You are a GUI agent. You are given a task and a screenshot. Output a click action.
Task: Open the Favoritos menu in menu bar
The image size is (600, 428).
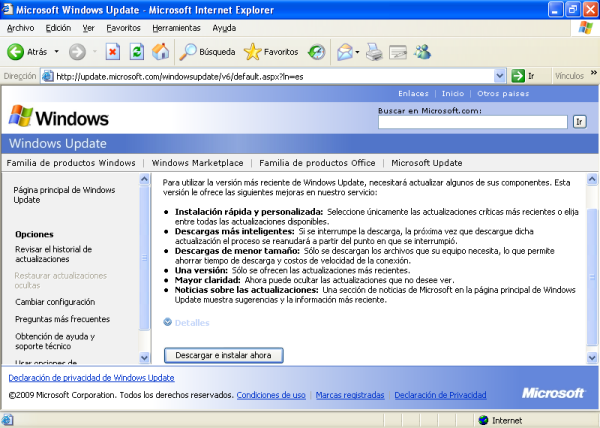coord(123,28)
